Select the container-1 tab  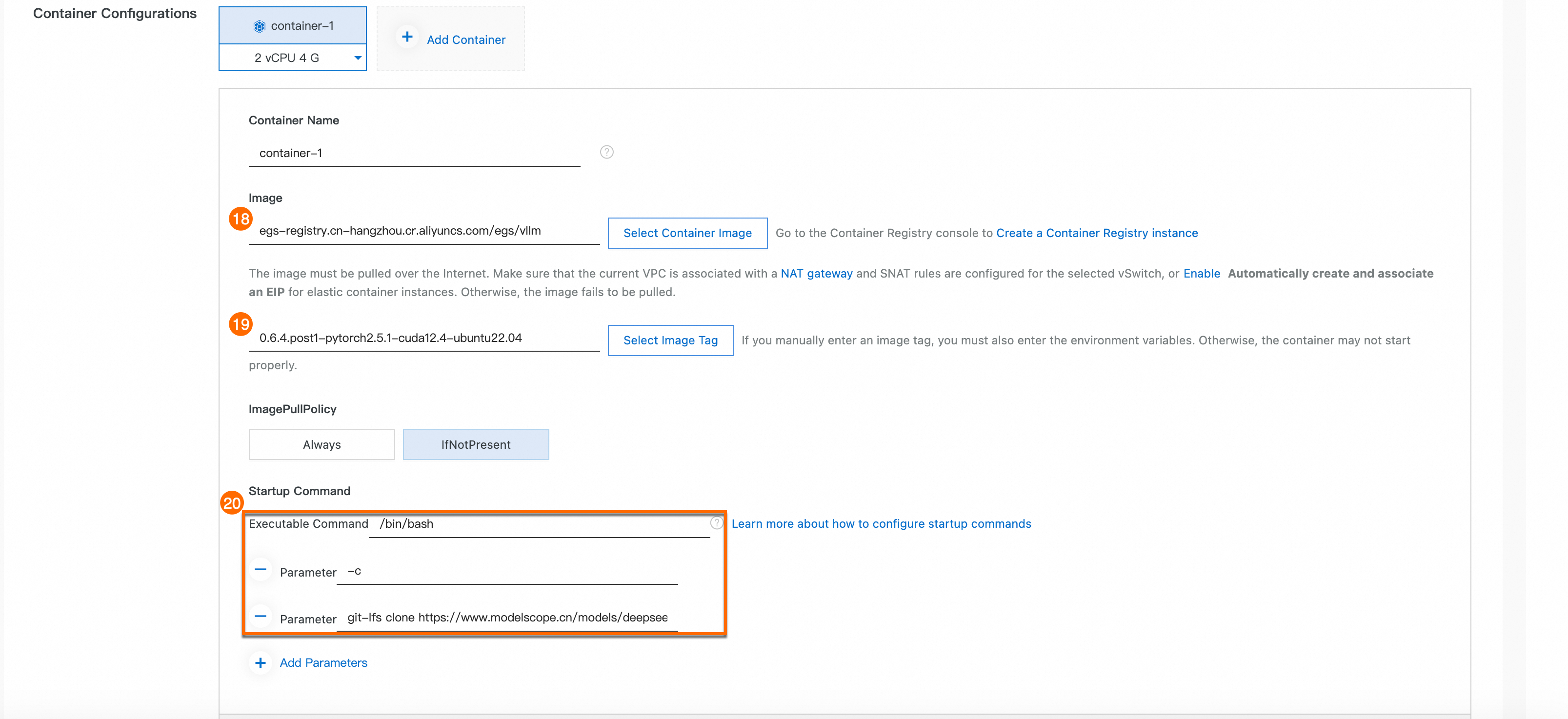[x=302, y=26]
